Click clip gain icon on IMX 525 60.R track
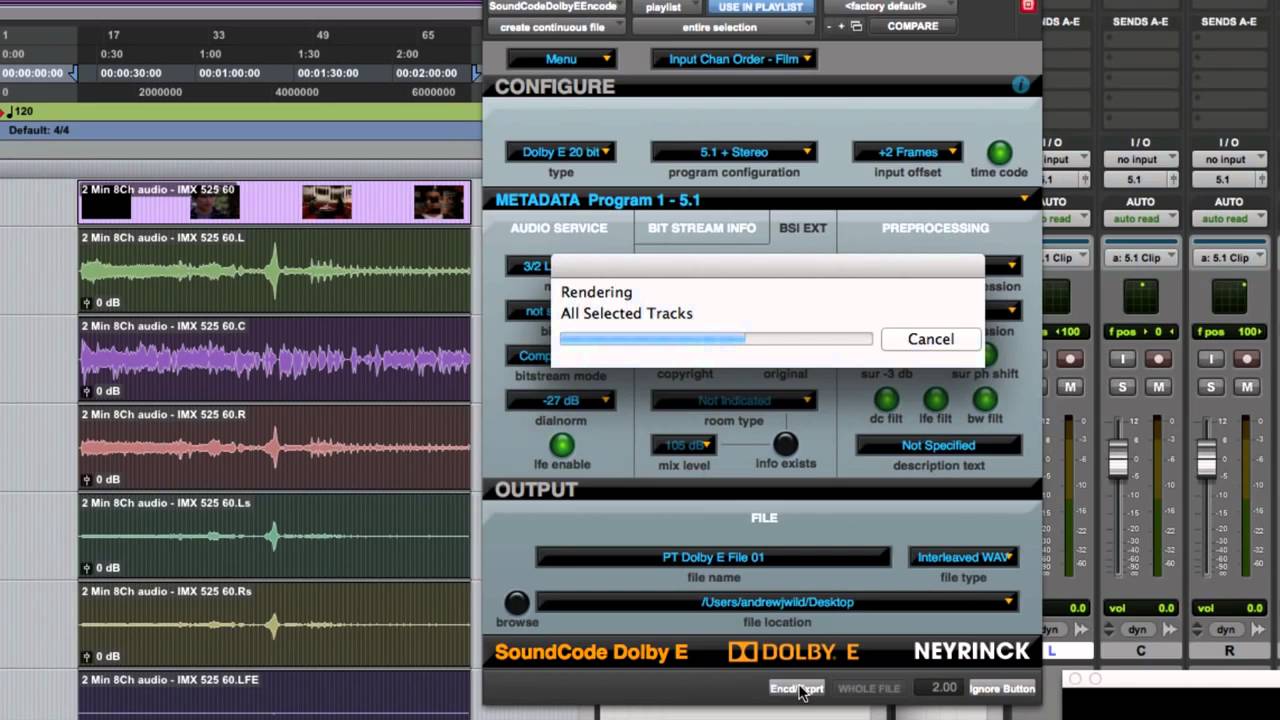Image resolution: width=1280 pixels, height=720 pixels. [87, 479]
